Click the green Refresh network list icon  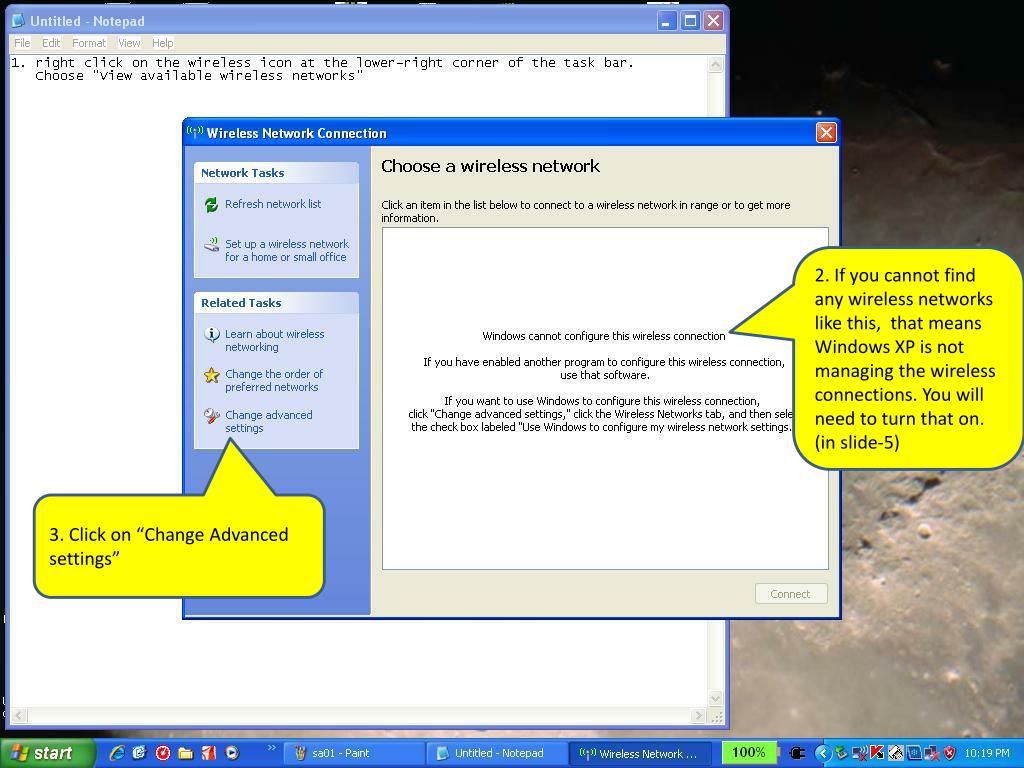211,204
